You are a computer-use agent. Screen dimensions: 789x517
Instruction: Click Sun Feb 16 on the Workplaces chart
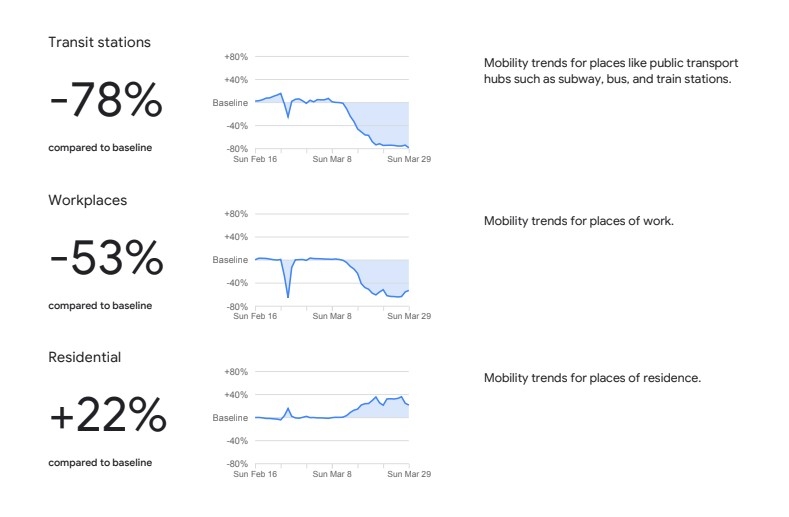(x=255, y=316)
